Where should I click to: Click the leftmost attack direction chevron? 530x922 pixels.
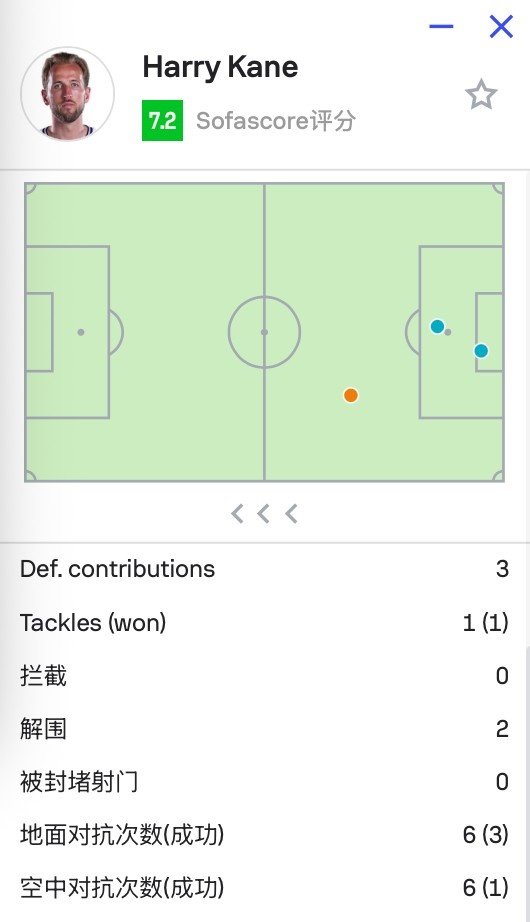point(237,514)
